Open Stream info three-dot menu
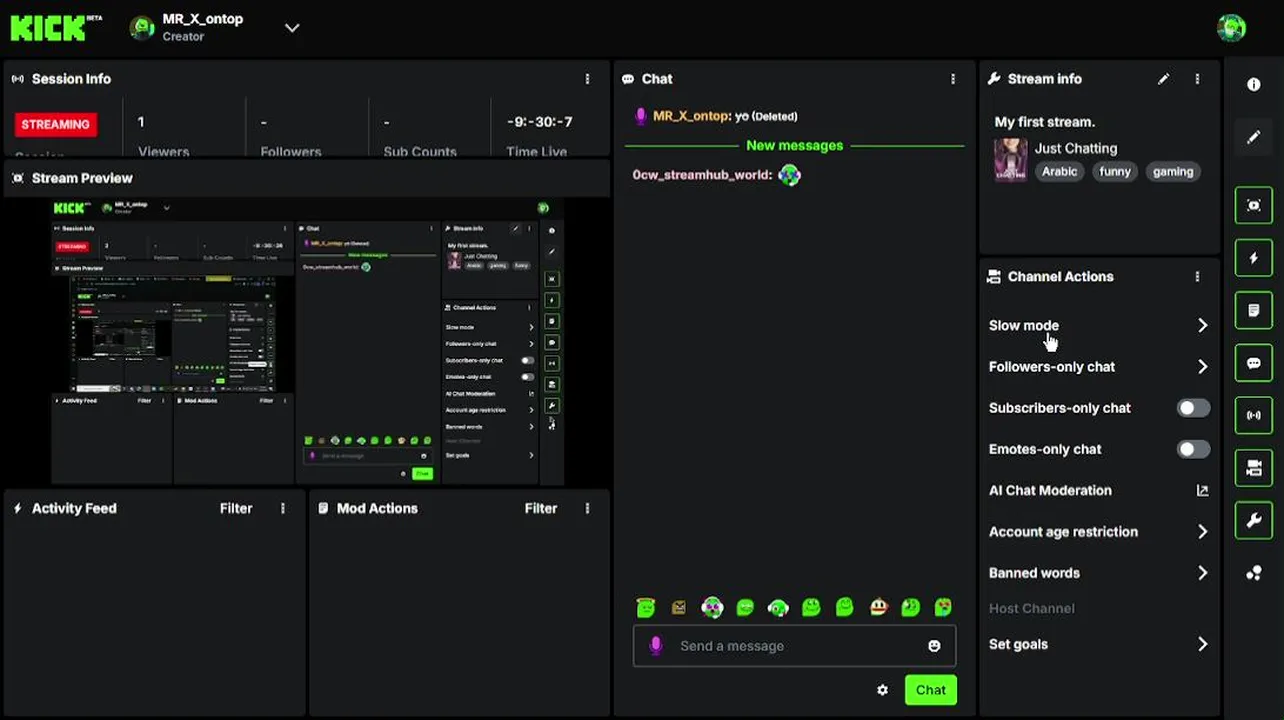The image size is (1284, 720). [1197, 79]
